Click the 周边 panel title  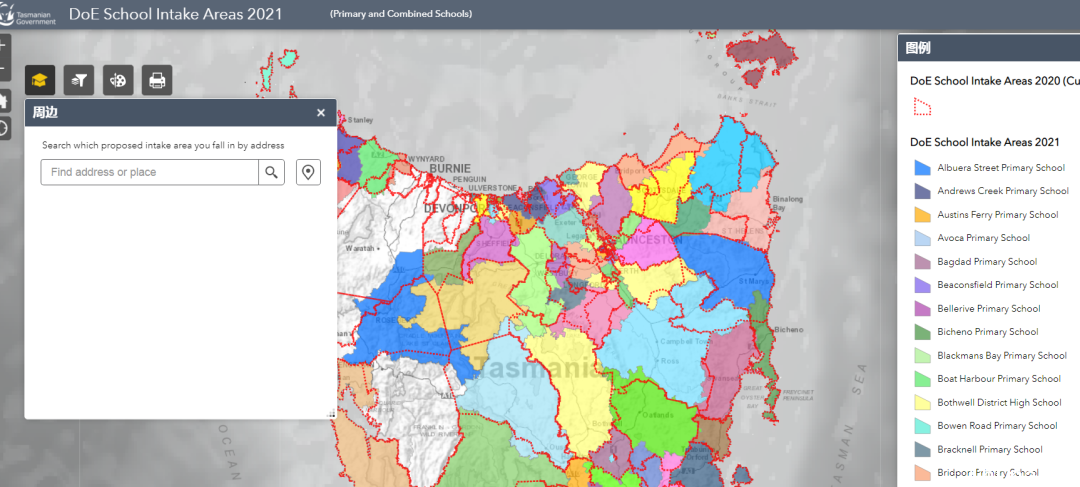(45, 113)
